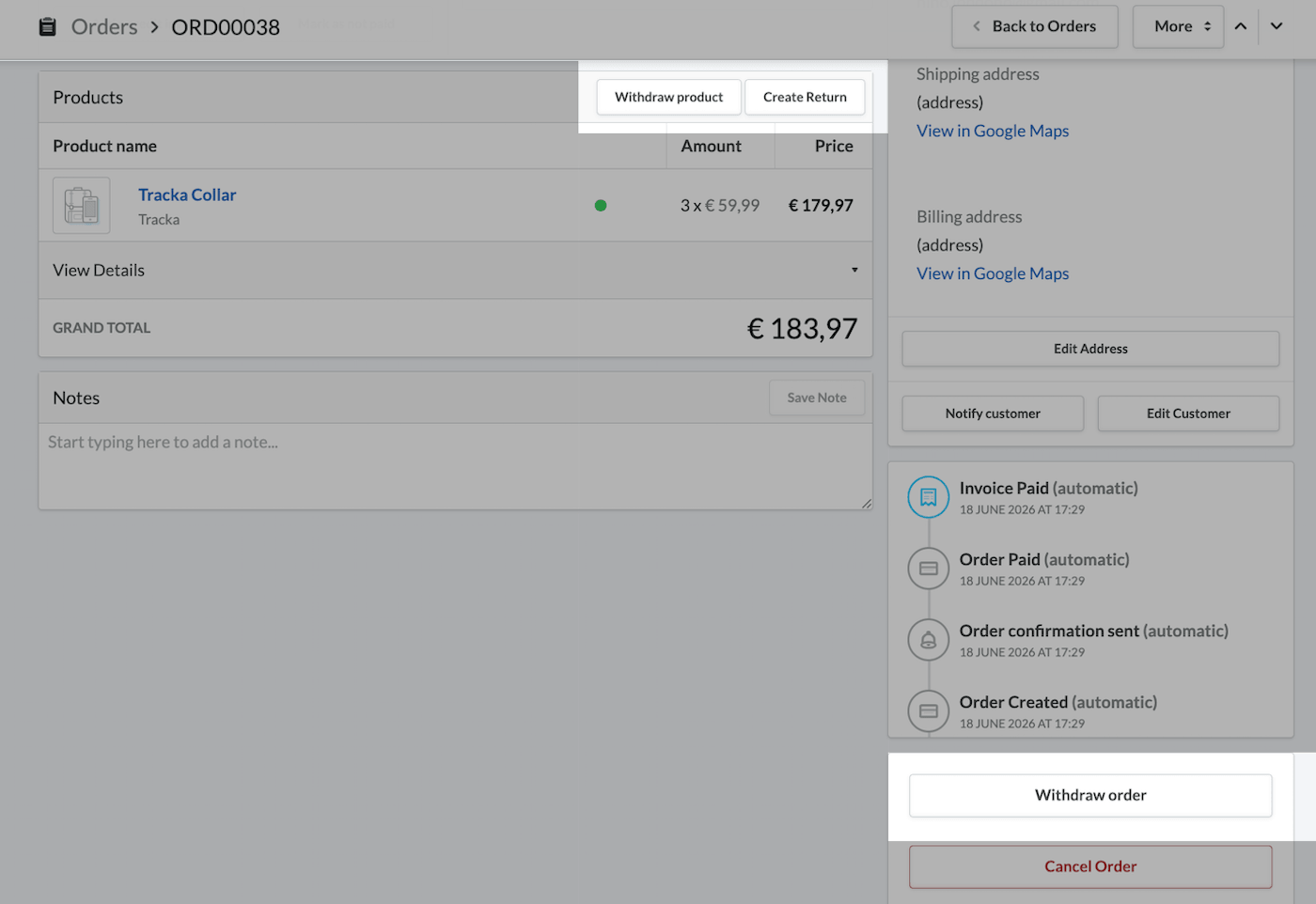
Task: Select the Order Paid (automatic) entry text
Action: [x=1044, y=559]
